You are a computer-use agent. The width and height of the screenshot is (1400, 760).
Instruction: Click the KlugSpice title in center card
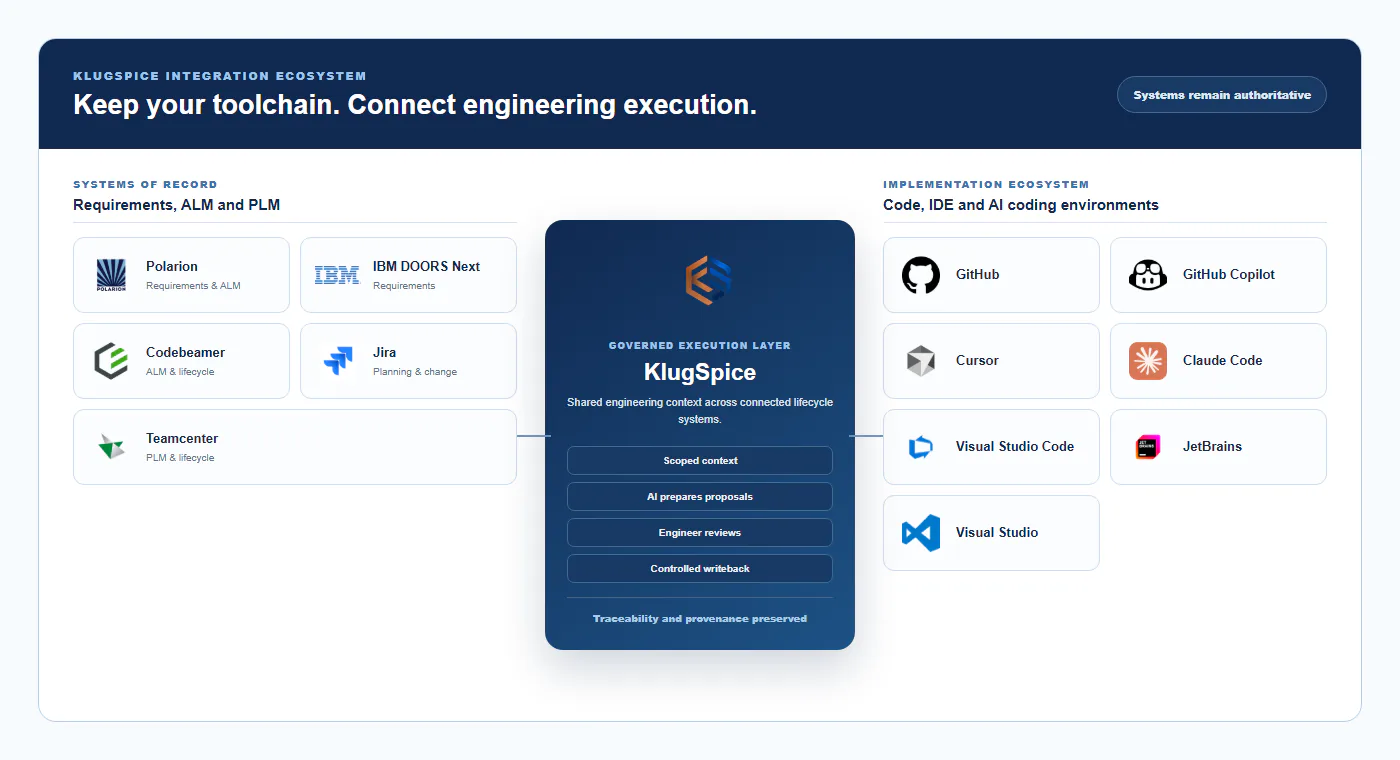pyautogui.click(x=700, y=373)
